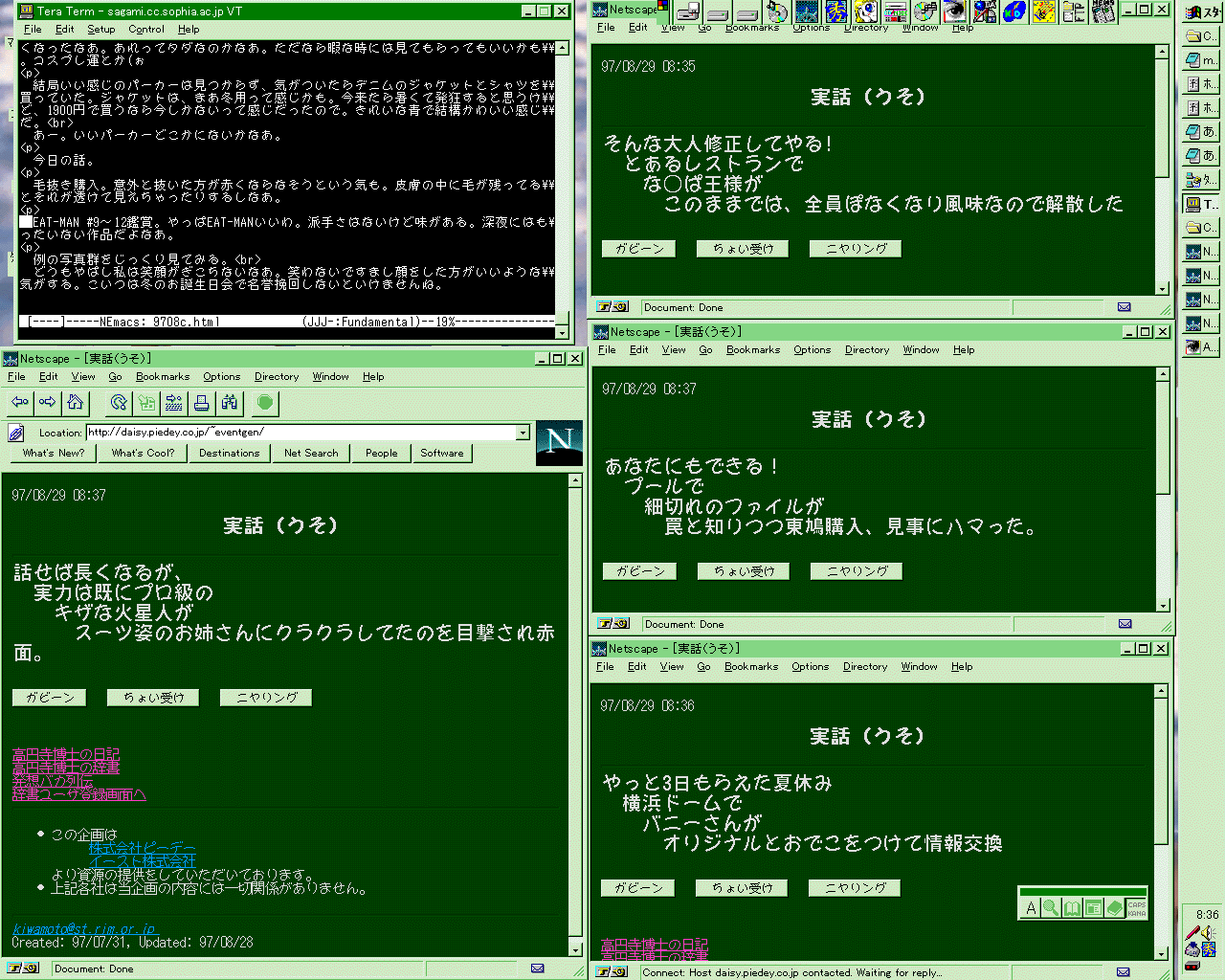The height and width of the screenshot is (980, 1225).
Task: Switch to the Tera Term task labeled 'T..'
Action: pos(1202,204)
